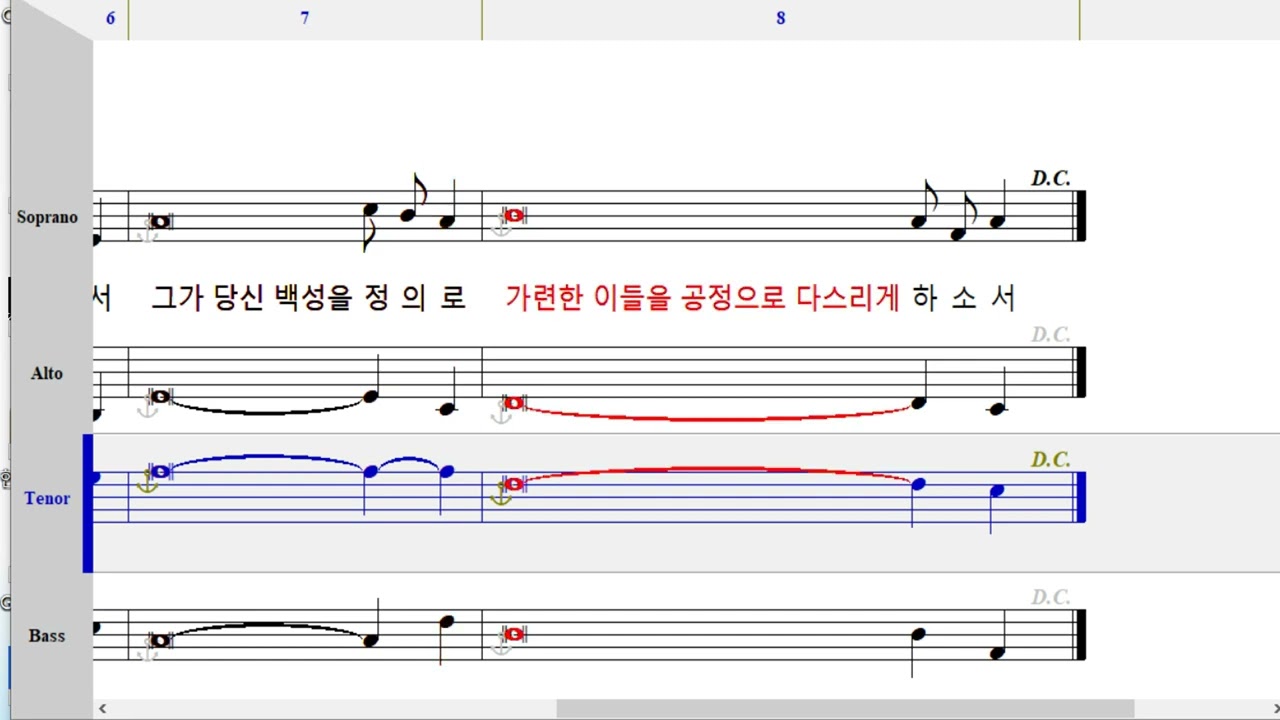Click the black D.C. marking above Soprano staff
Image resolution: width=1280 pixels, height=720 pixels.
[1051, 178]
